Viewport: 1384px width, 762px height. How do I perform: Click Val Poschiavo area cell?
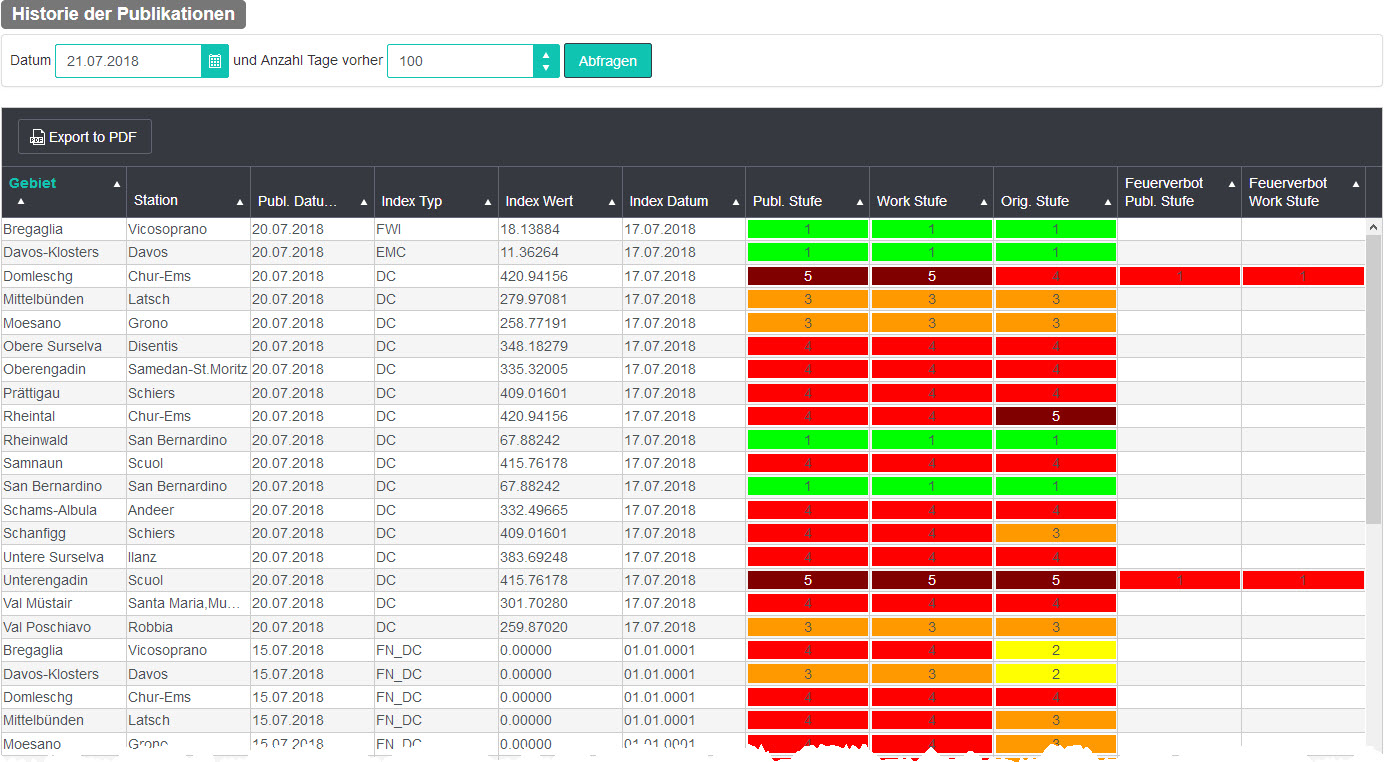point(64,627)
